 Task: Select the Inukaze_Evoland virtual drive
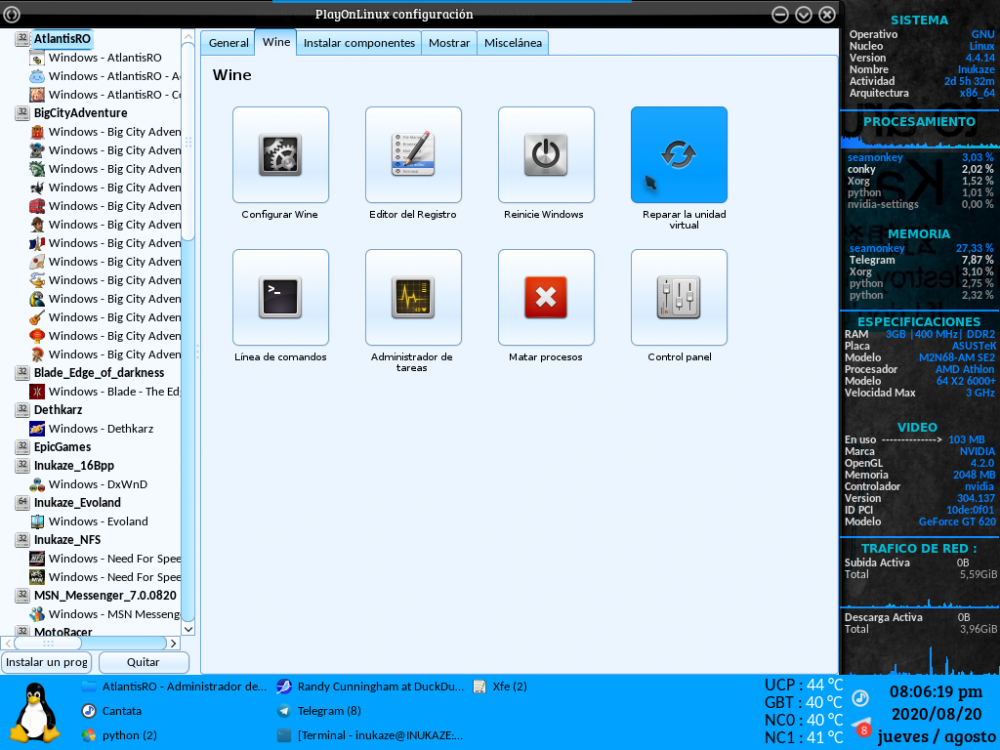click(77, 503)
